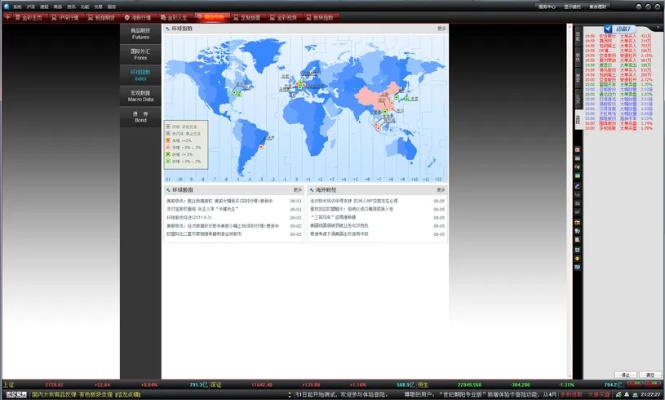Screen dimensions: 665x400
Task: Click 'More' link in global stocks news panel
Action: click(x=297, y=189)
